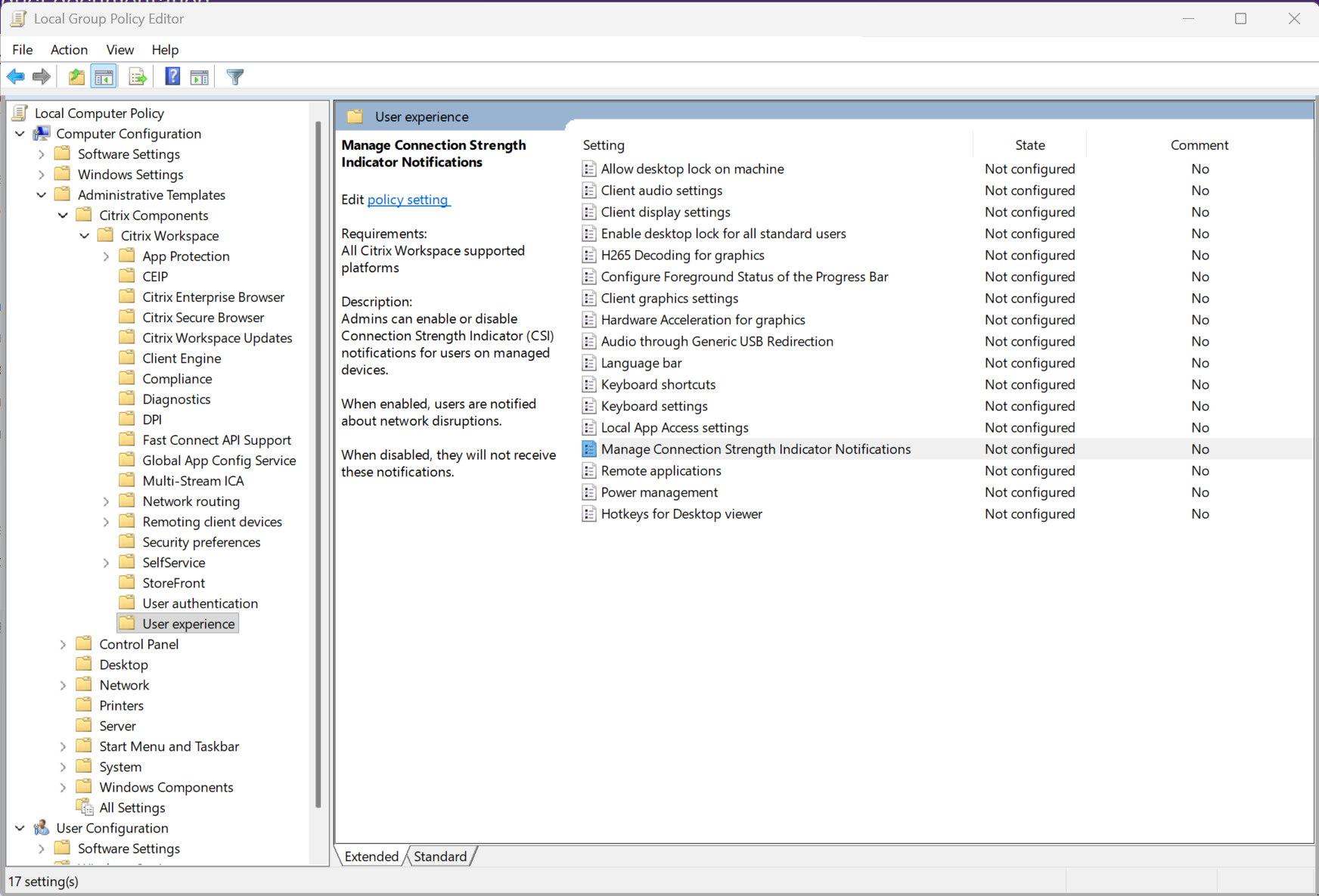
Task: Click the policy setting link
Action: [408, 200]
